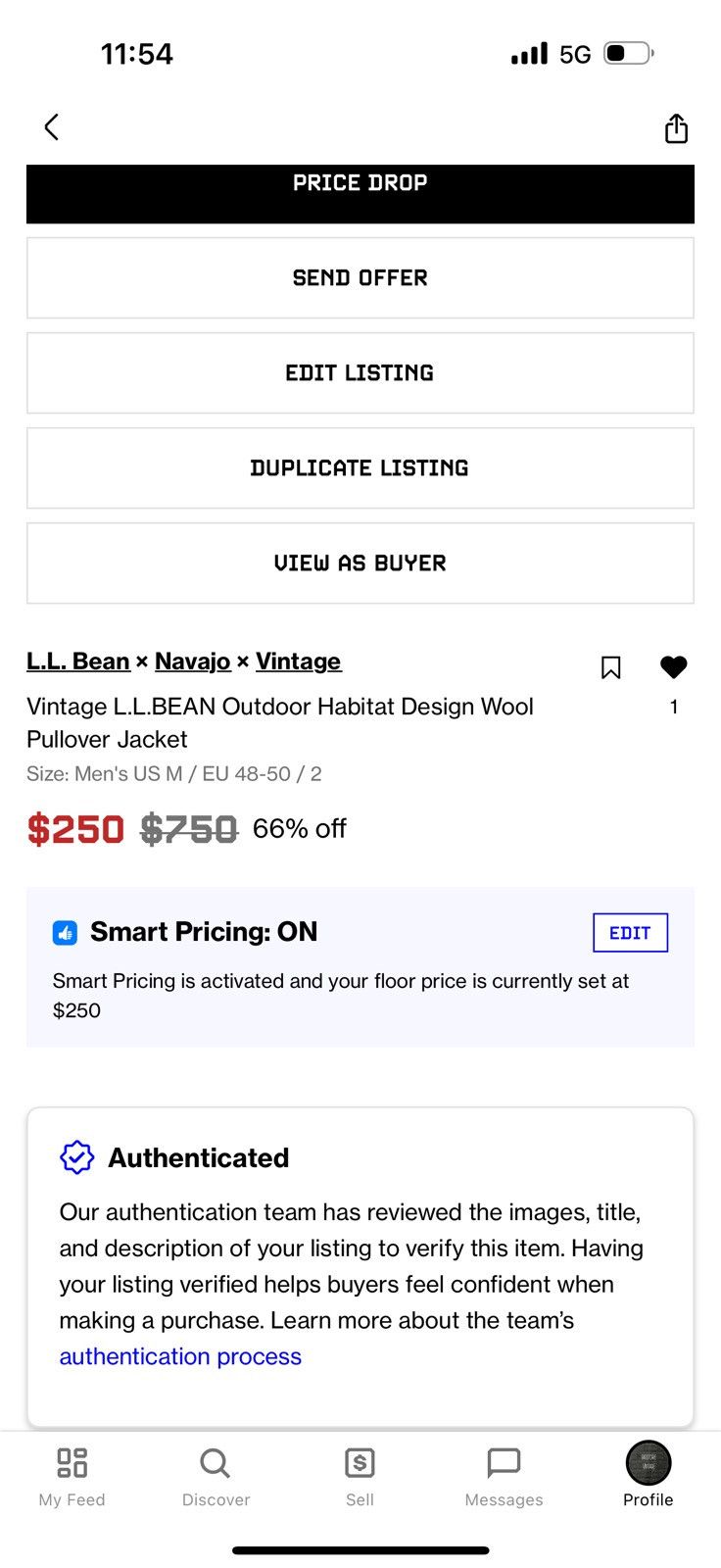Tap View As Buyer button
The width and height of the screenshot is (721, 1568).
[x=360, y=563]
